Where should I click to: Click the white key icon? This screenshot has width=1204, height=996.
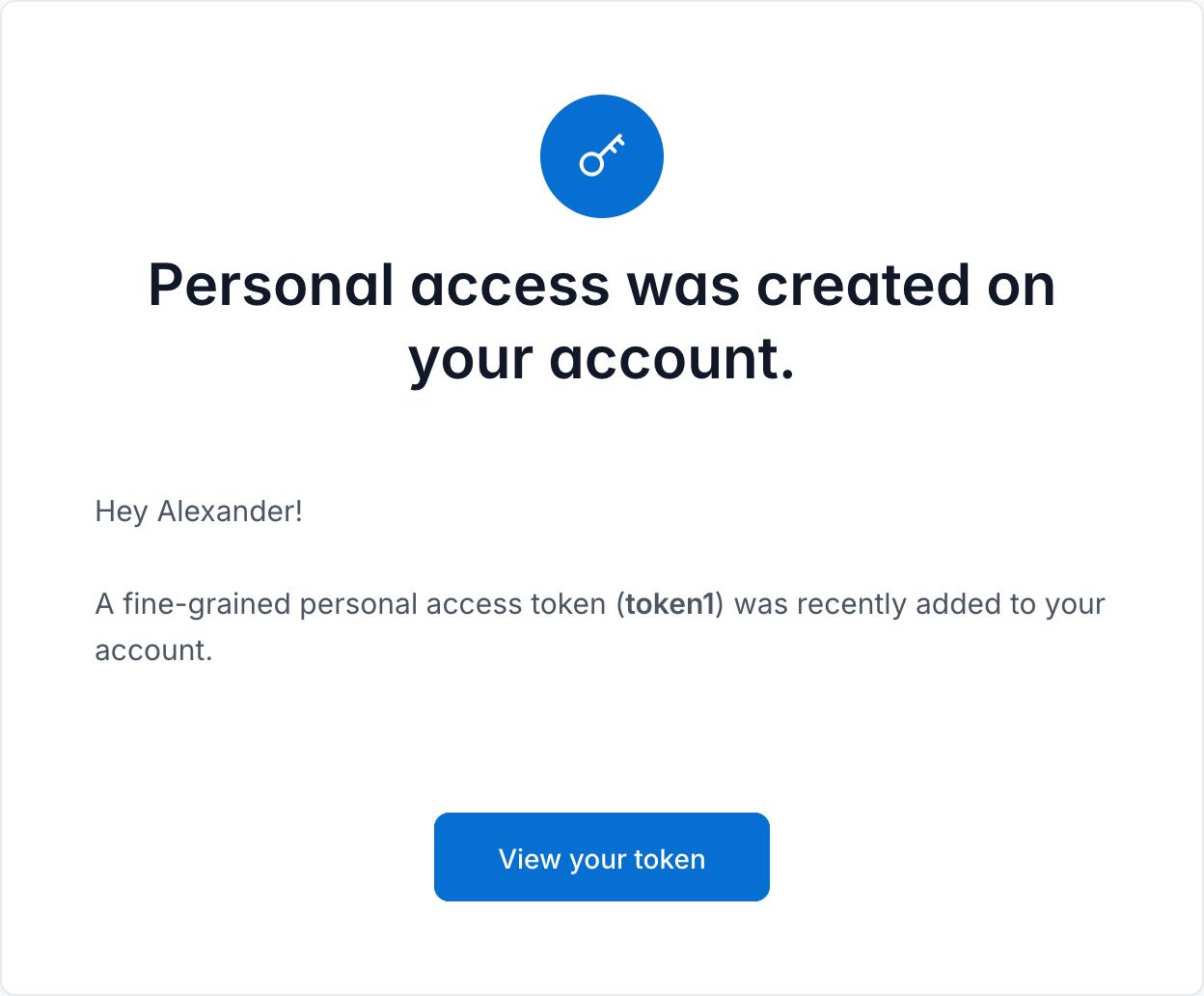click(601, 156)
